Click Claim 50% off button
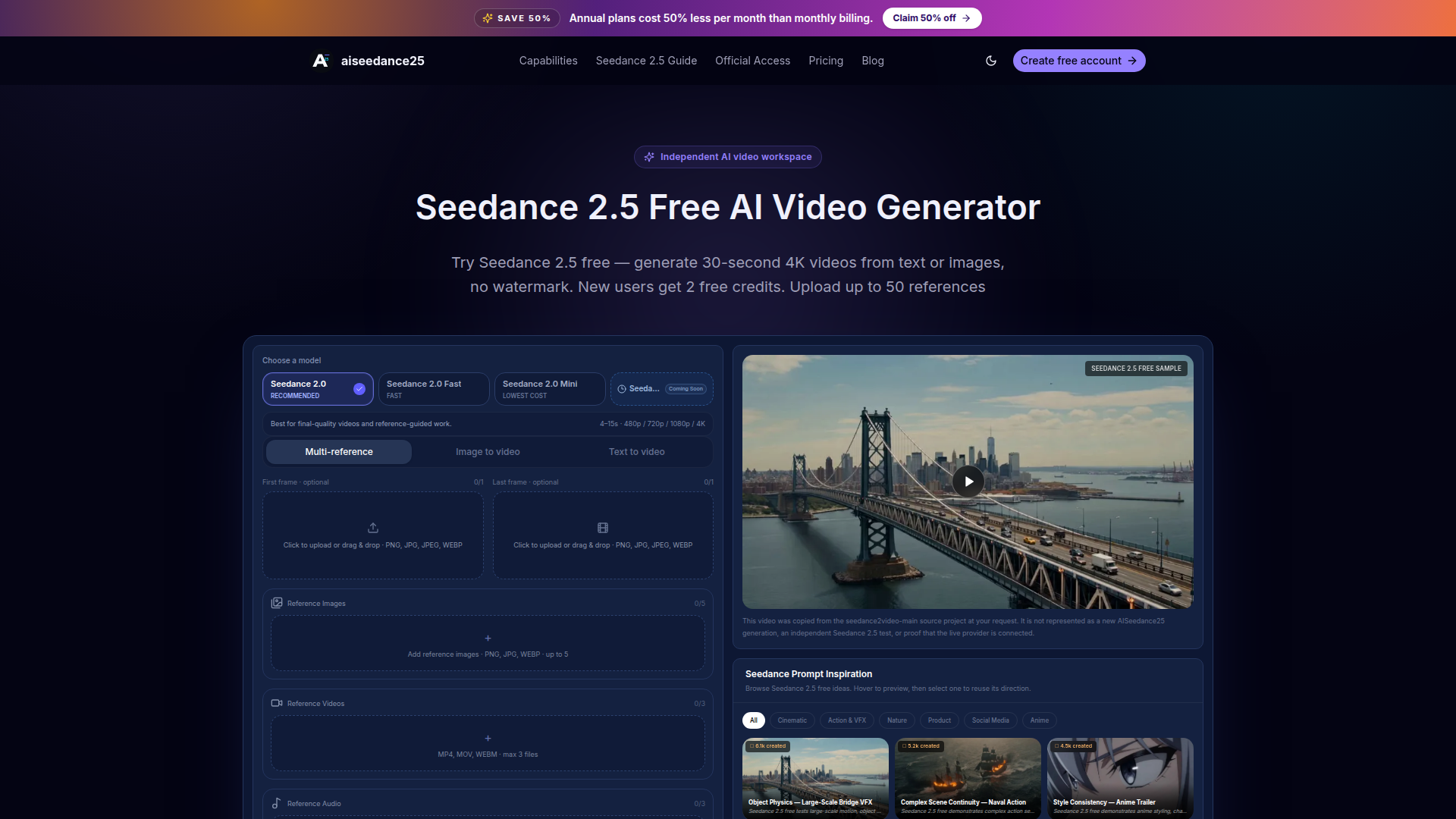 point(932,18)
